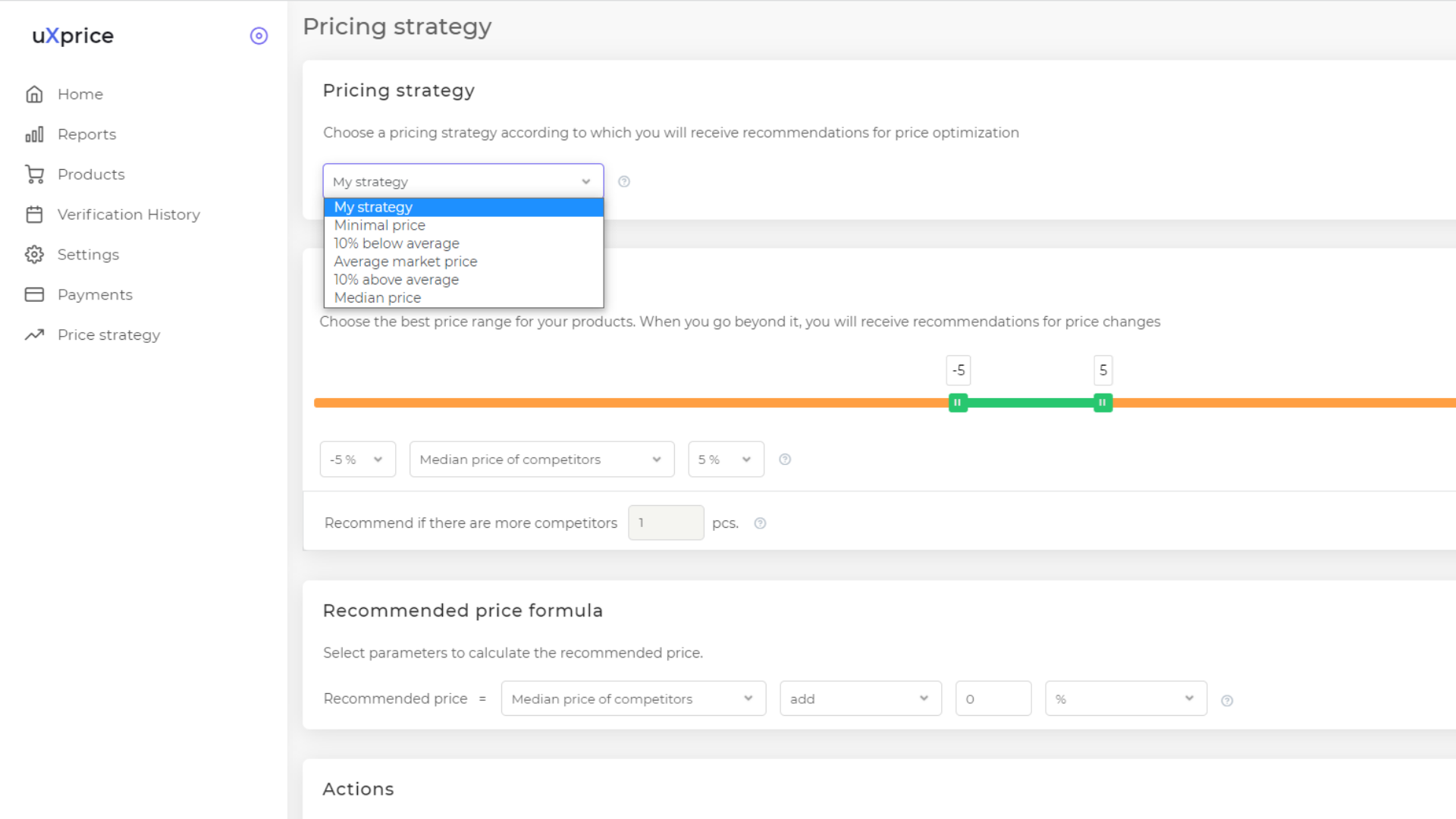Screen dimensions: 1456x819
Task: Open the Reports menu item
Action: [x=86, y=134]
